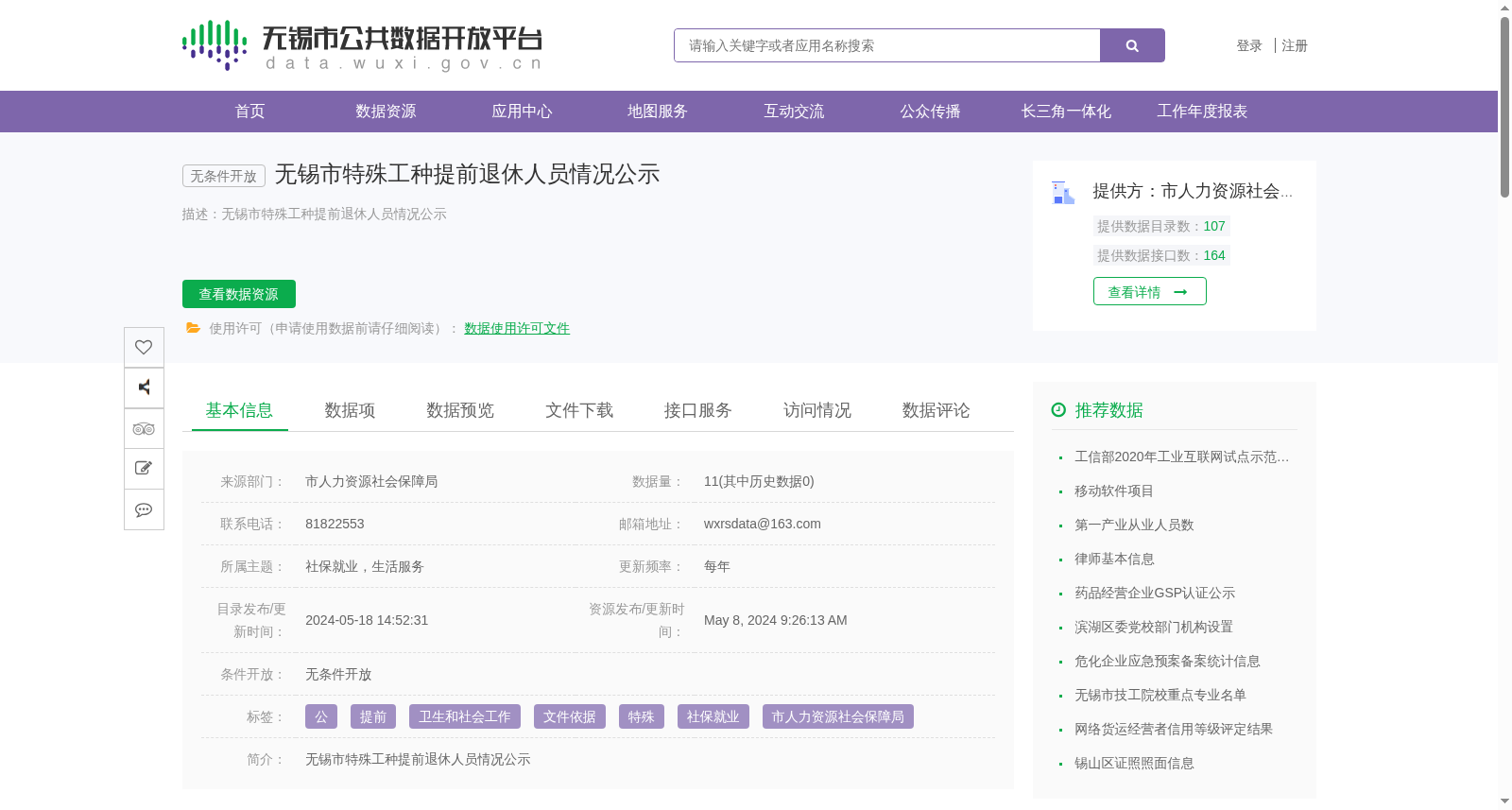The width and height of the screenshot is (1512, 810).
Task: Open the 数据使用许可文件 link
Action: click(x=517, y=328)
